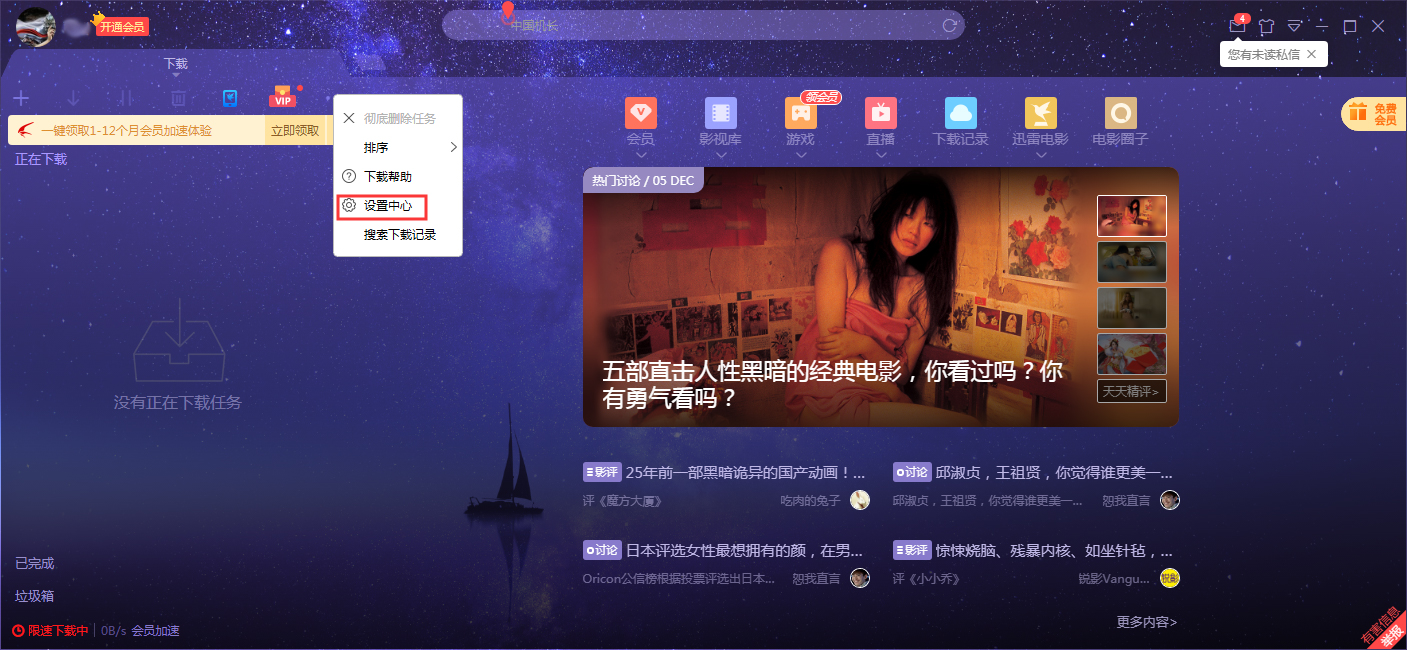Expand the 排序 submenu arrow
1407x650 pixels.
tap(452, 146)
